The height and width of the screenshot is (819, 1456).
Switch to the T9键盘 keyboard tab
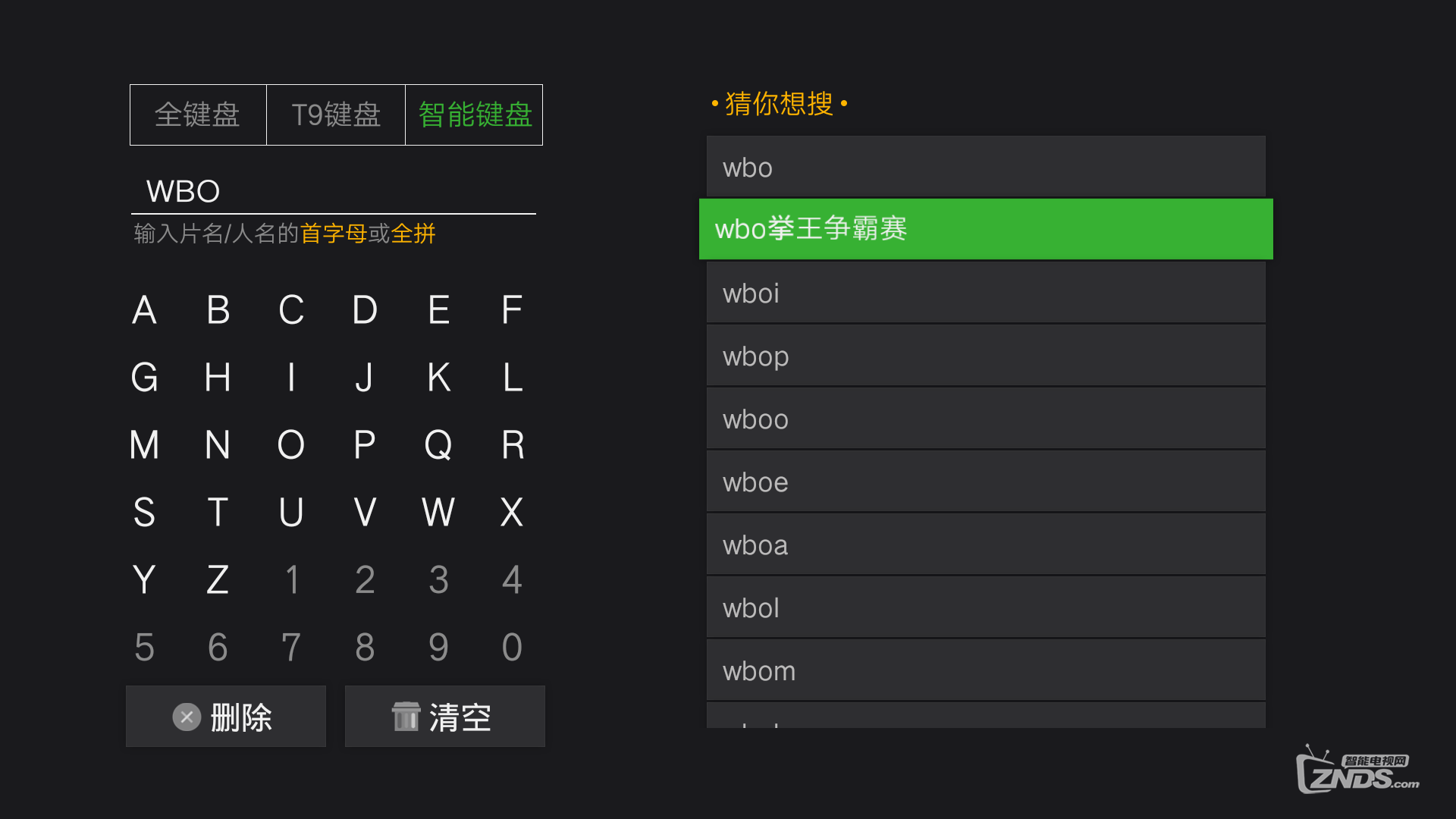click(x=336, y=115)
